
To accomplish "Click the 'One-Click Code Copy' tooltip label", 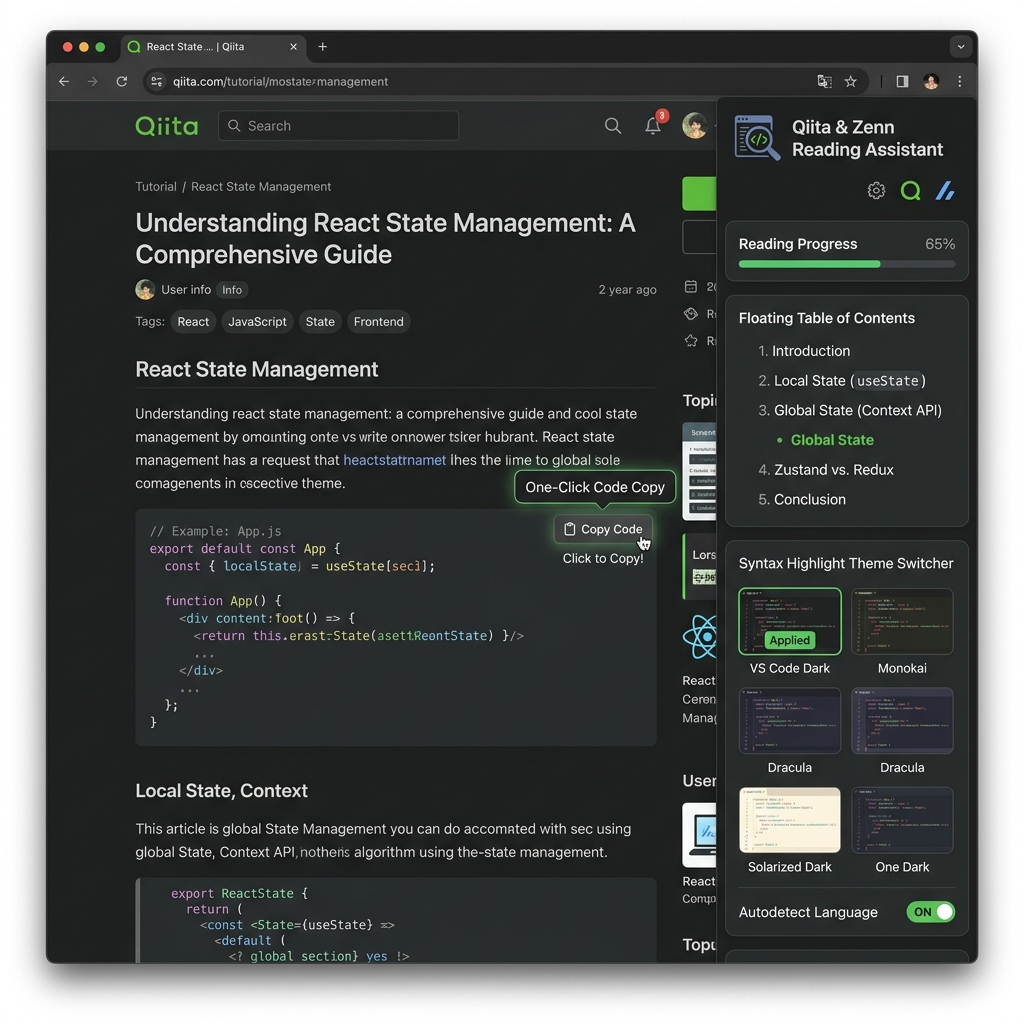I will (x=595, y=488).
